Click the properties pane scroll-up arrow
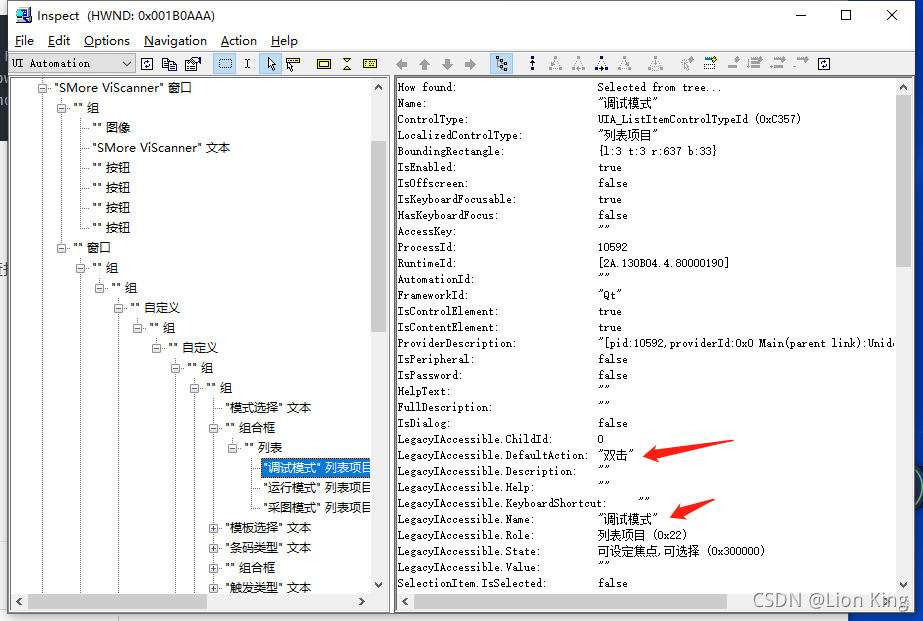Image resolution: width=923 pixels, height=621 pixels. click(904, 87)
